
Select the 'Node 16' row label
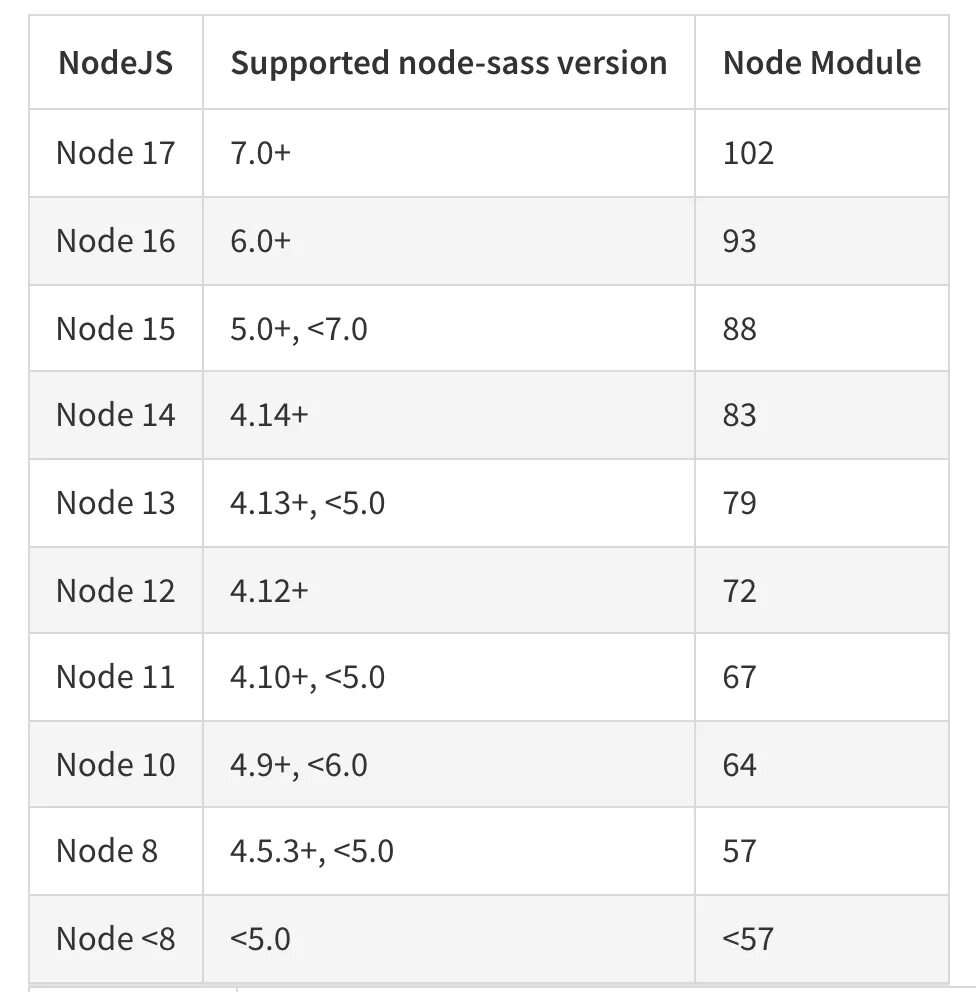(115, 241)
